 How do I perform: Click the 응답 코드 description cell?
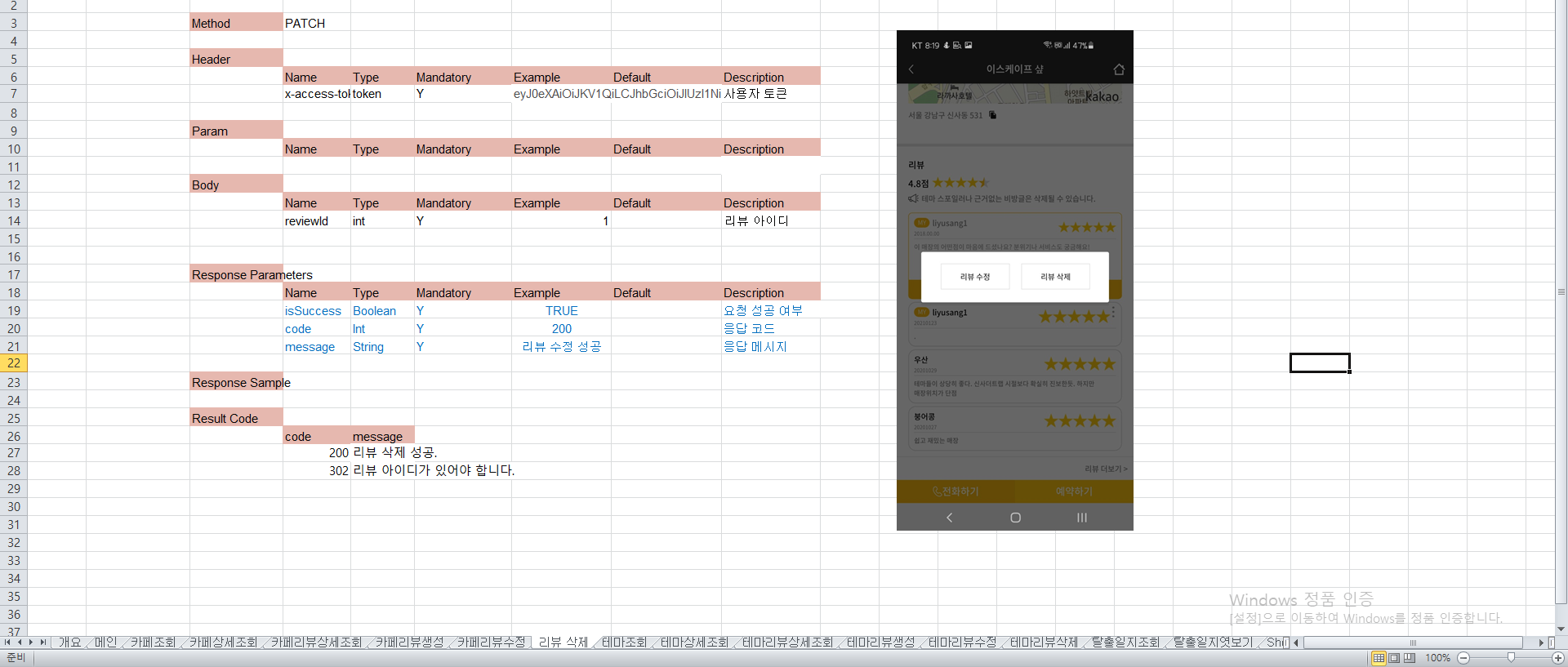771,328
